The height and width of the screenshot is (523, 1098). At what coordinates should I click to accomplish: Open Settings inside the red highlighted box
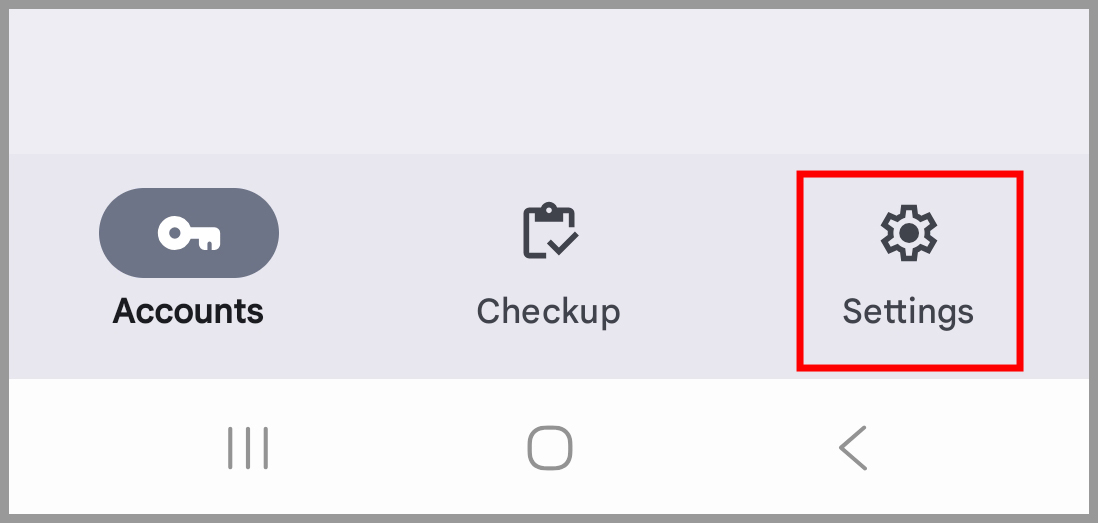908,270
